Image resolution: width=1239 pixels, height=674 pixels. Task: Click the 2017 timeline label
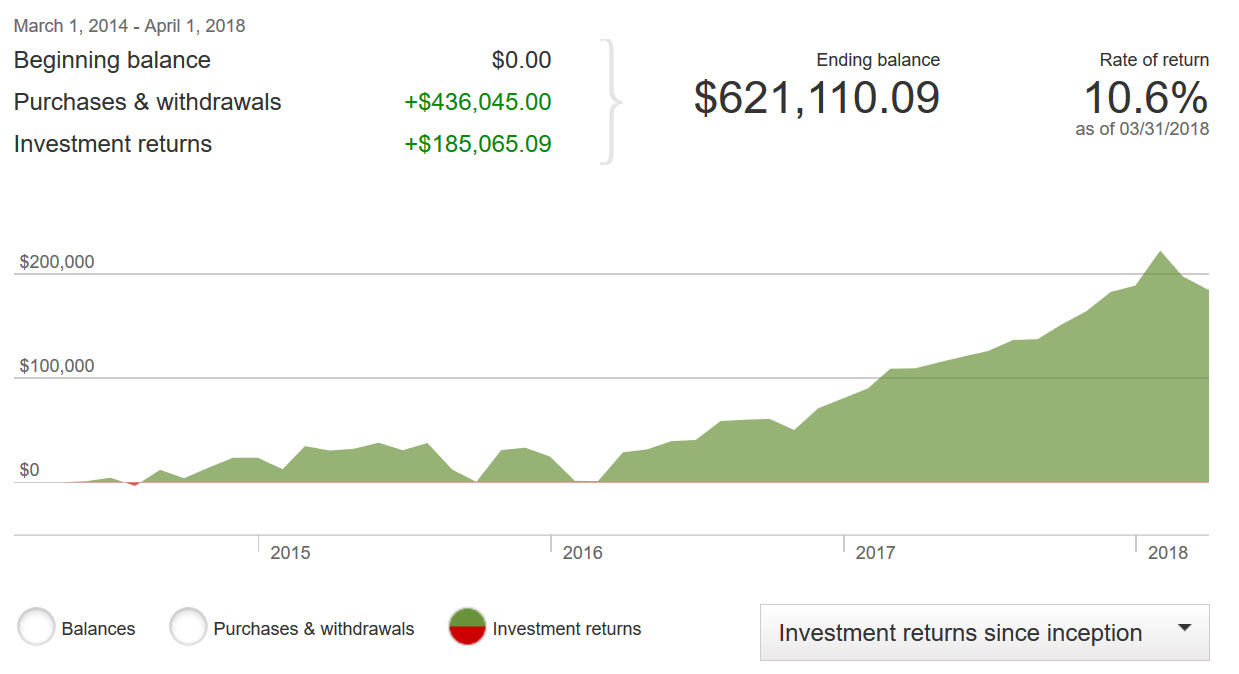coord(875,552)
